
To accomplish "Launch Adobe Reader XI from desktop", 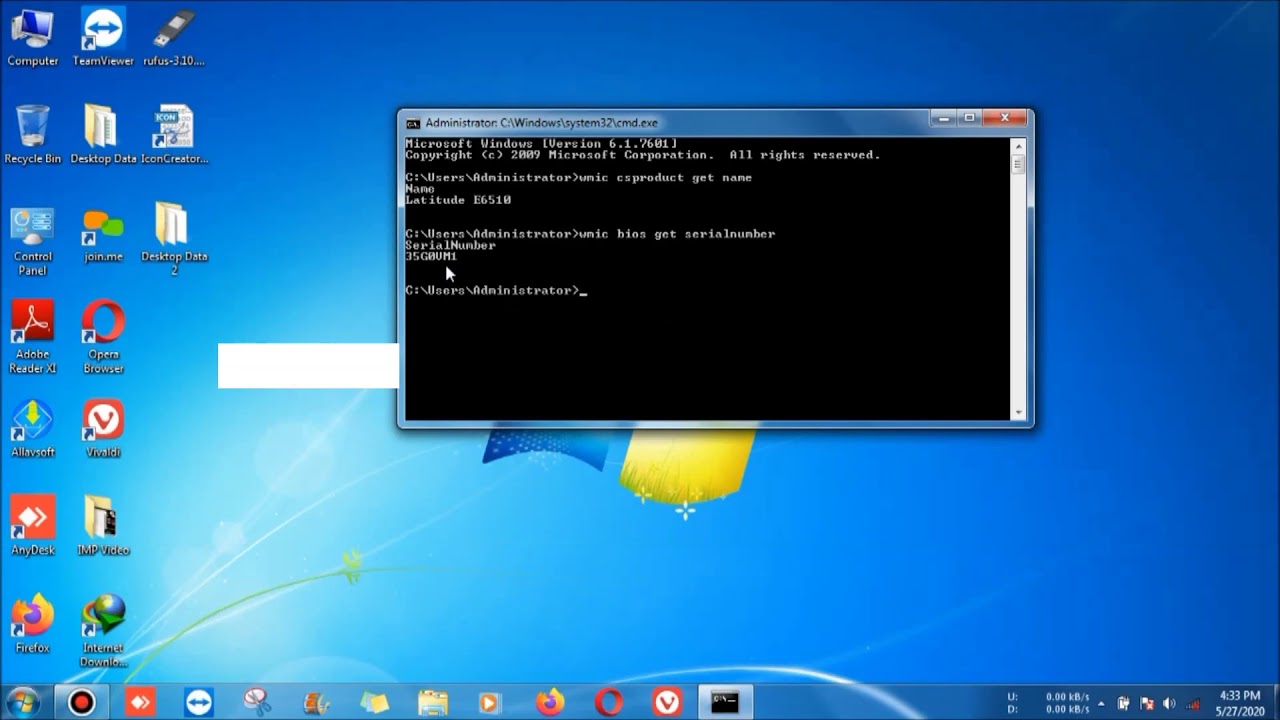I will tap(32, 338).
